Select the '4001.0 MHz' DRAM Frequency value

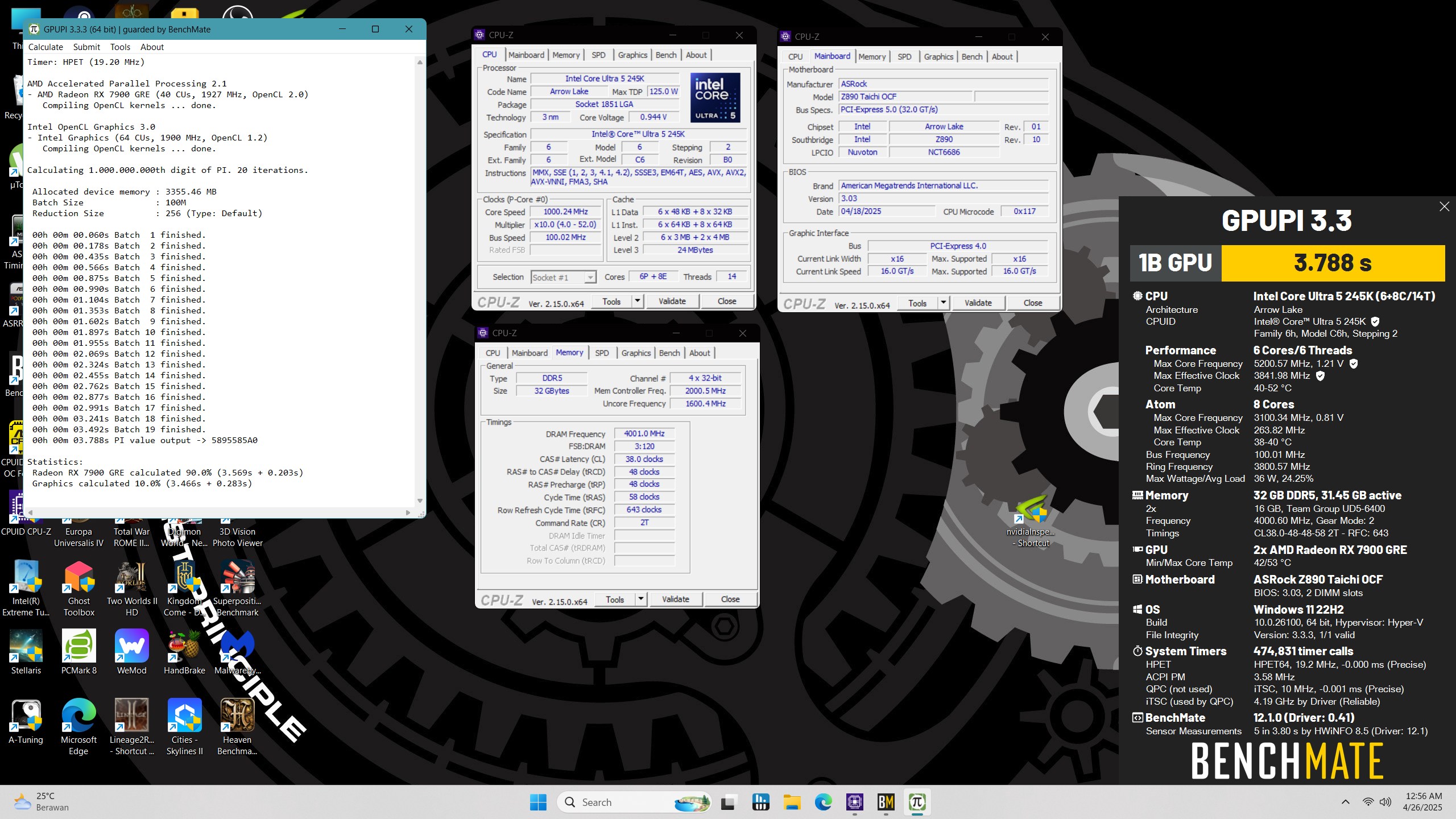pos(644,433)
